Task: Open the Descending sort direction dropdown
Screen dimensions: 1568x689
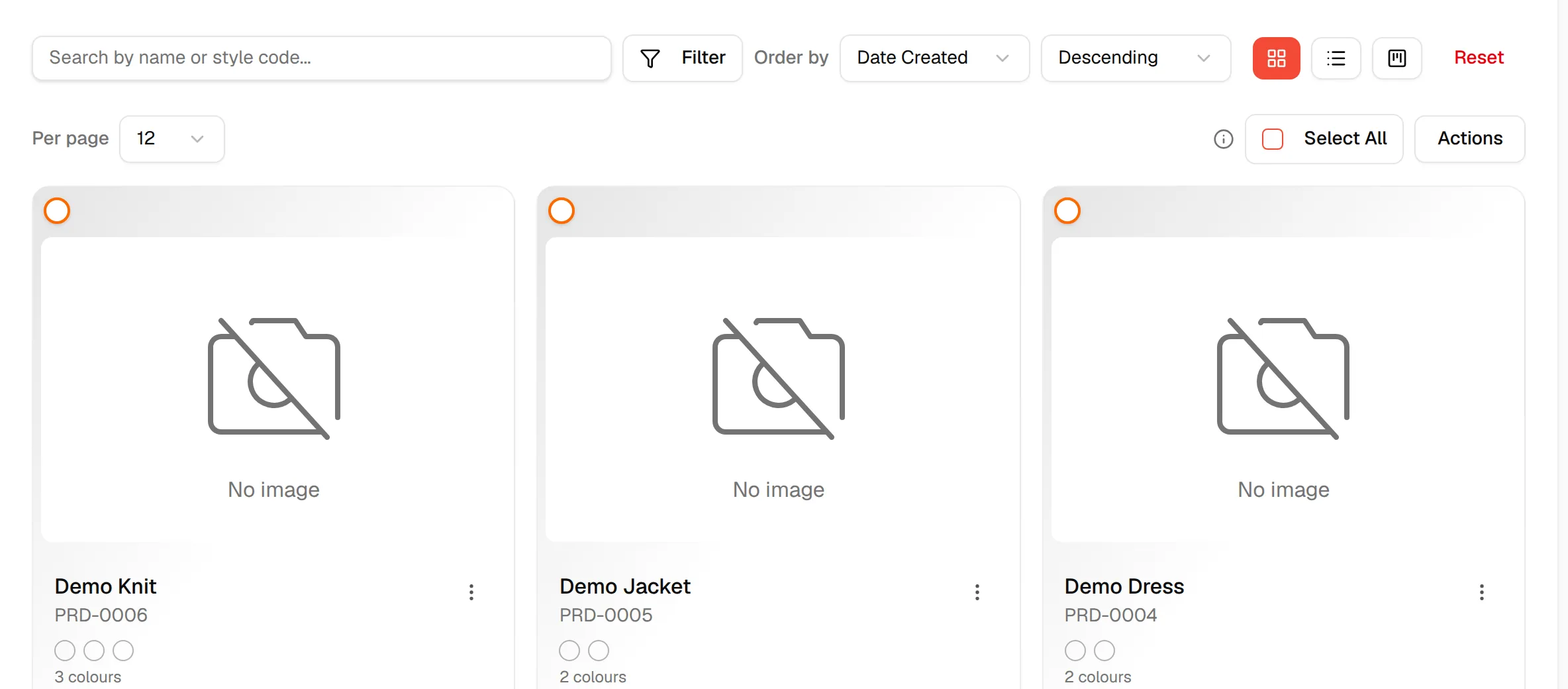Action: pyautogui.click(x=1136, y=58)
